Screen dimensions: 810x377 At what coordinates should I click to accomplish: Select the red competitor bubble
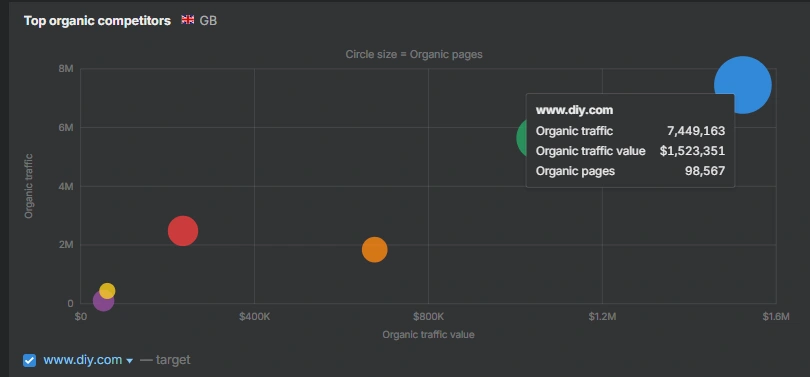pos(183,231)
